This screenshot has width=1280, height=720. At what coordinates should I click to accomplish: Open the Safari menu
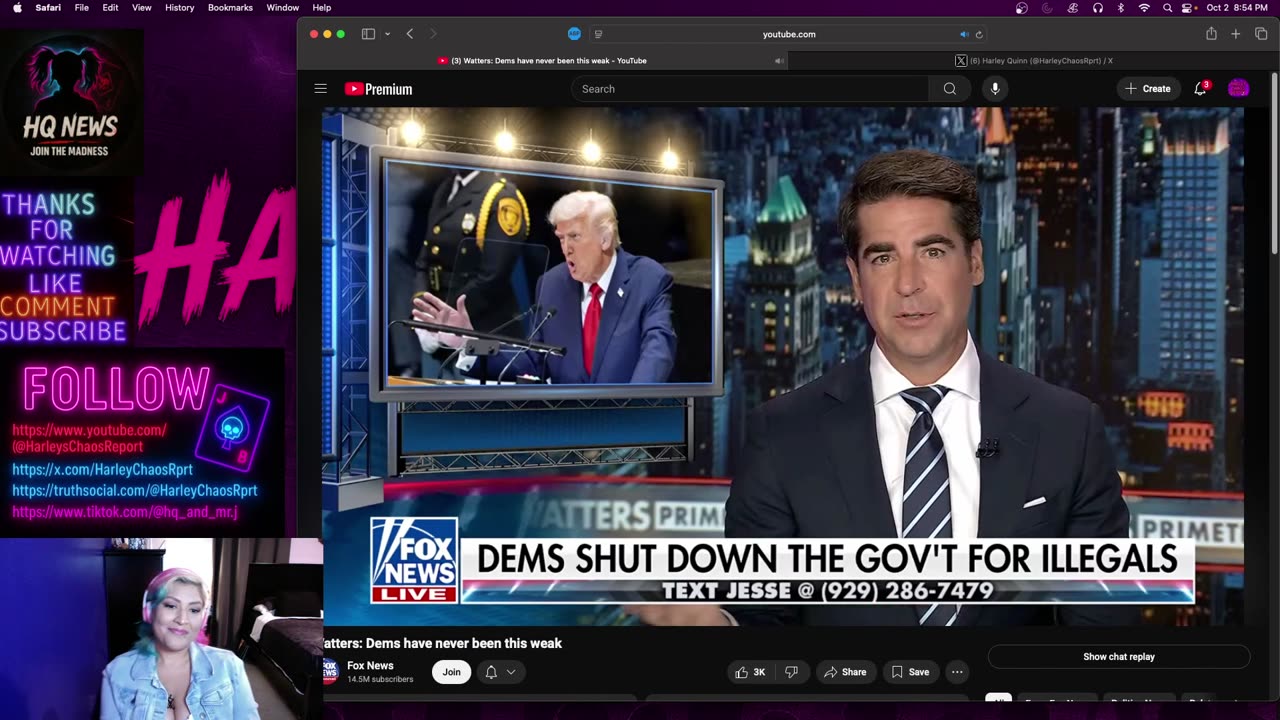point(48,8)
